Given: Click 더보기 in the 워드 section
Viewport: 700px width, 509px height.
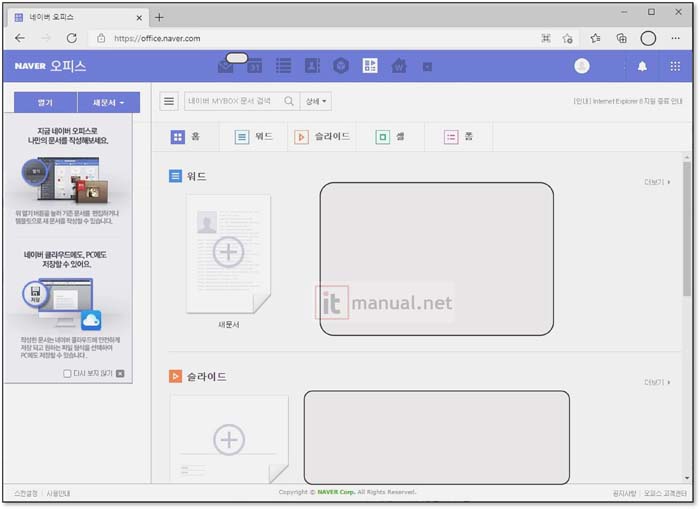Looking at the screenshot, I should pyautogui.click(x=657, y=182).
